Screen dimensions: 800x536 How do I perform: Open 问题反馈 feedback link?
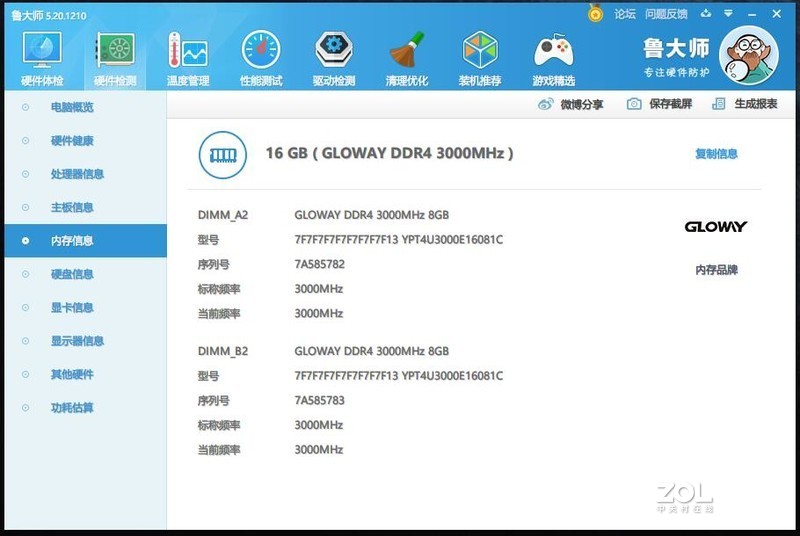point(666,14)
